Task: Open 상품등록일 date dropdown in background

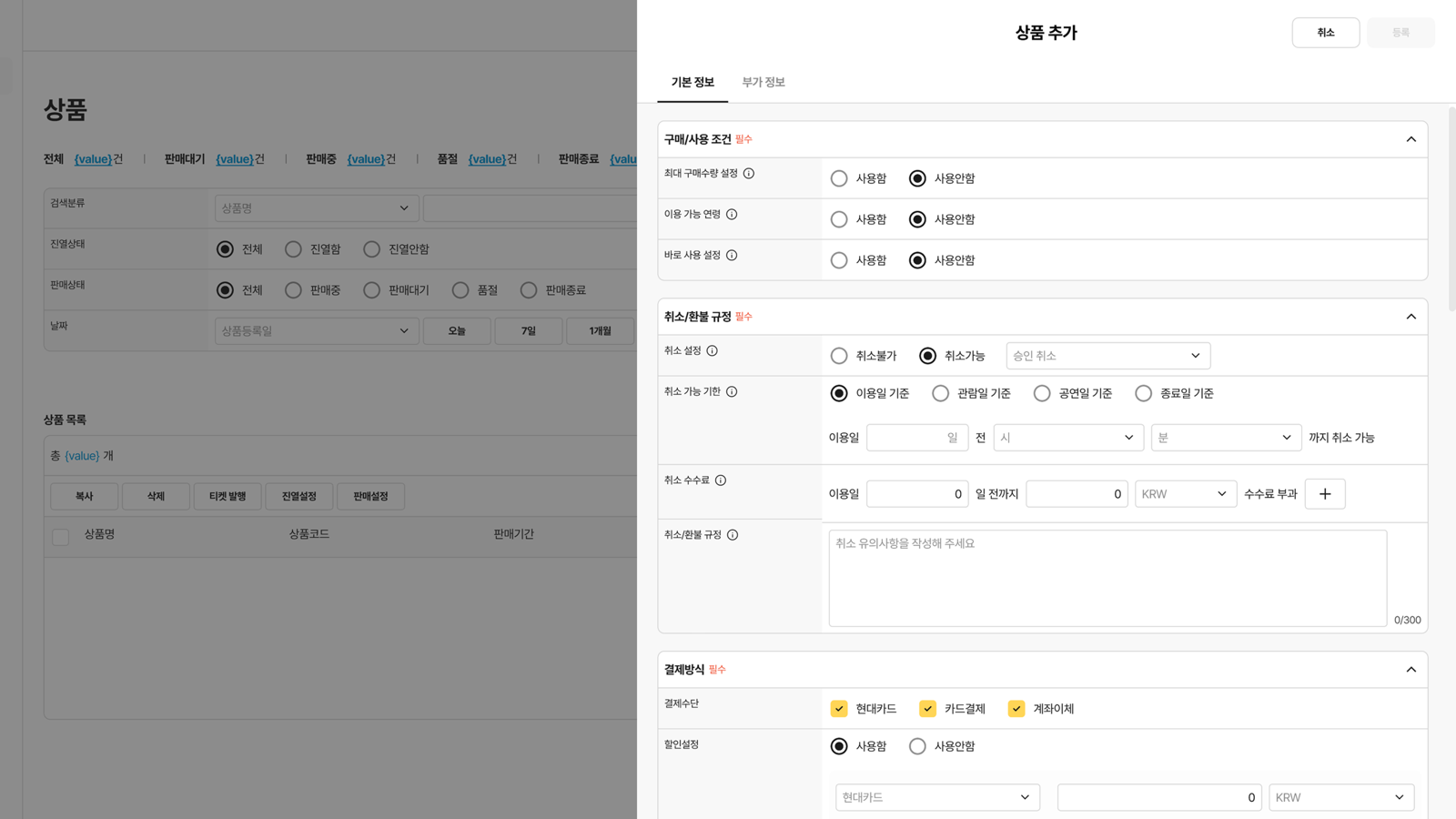Action: pyautogui.click(x=317, y=331)
